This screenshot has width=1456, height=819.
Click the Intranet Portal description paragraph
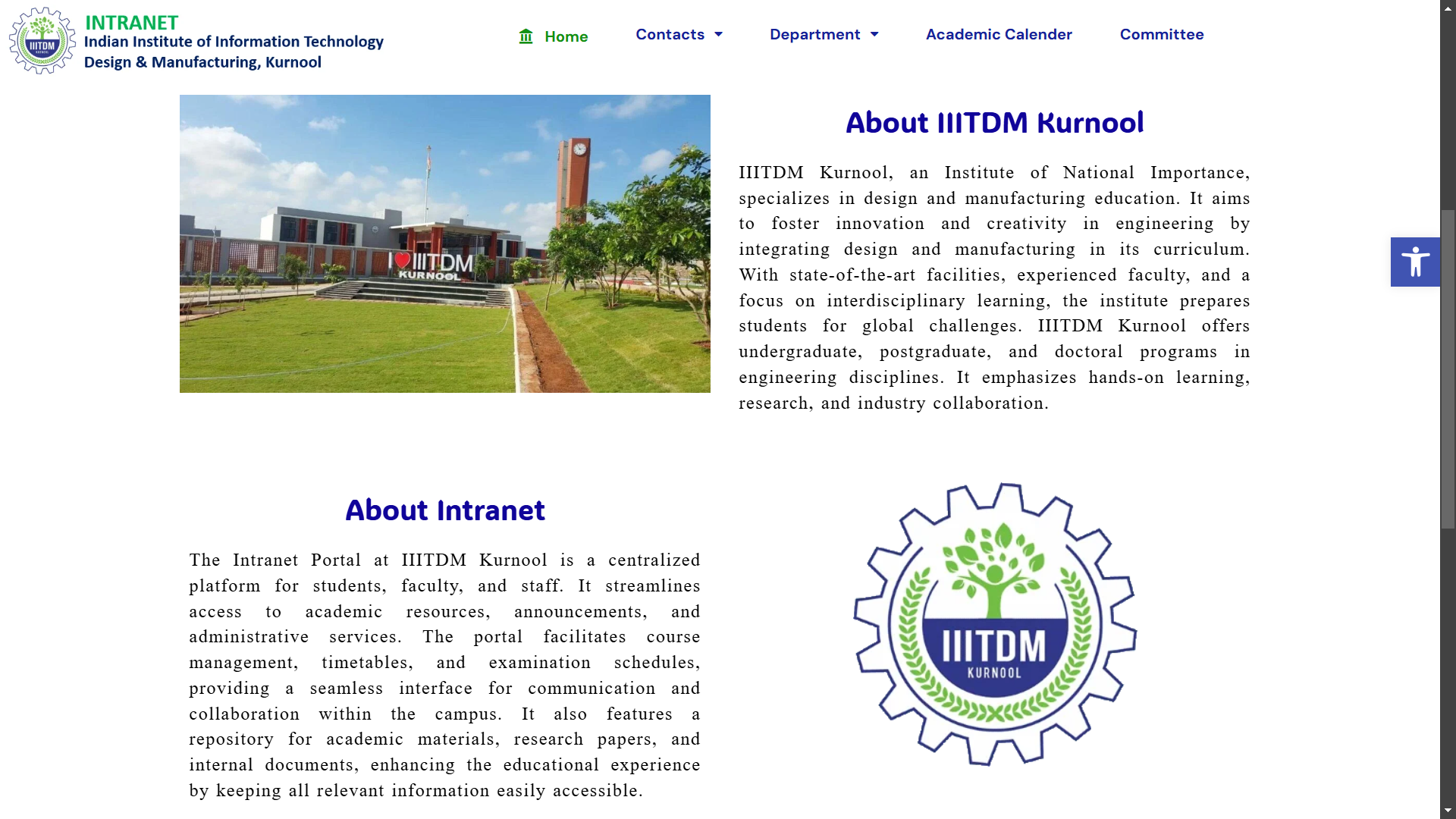point(444,675)
